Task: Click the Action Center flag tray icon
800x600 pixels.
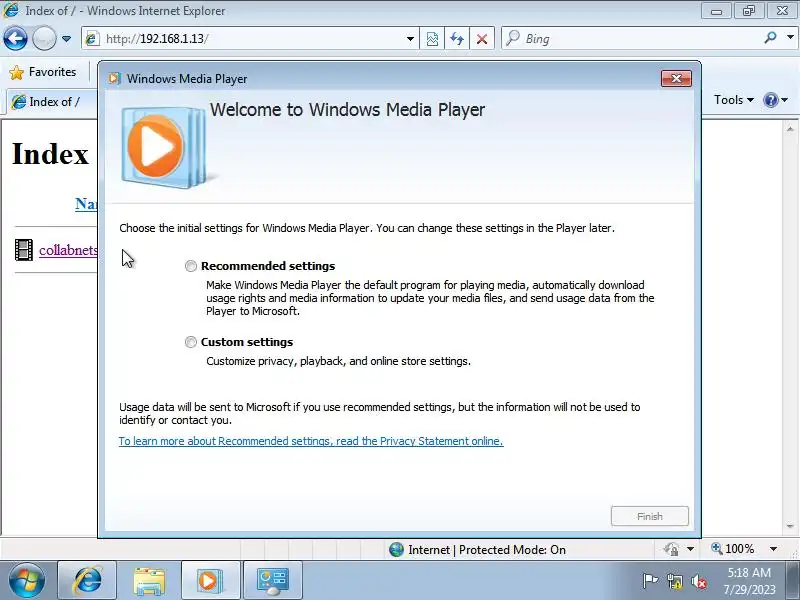Action: coord(650,581)
